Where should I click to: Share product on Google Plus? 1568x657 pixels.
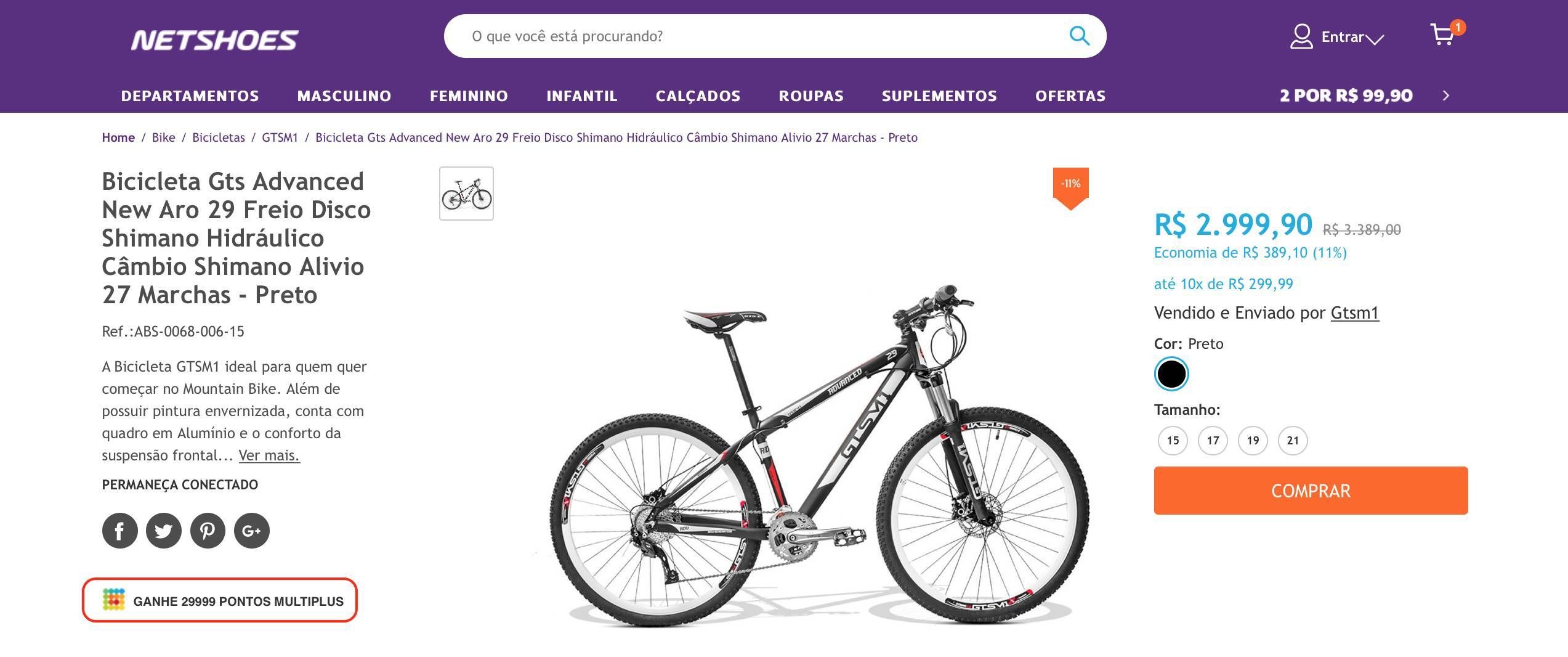coord(252,531)
